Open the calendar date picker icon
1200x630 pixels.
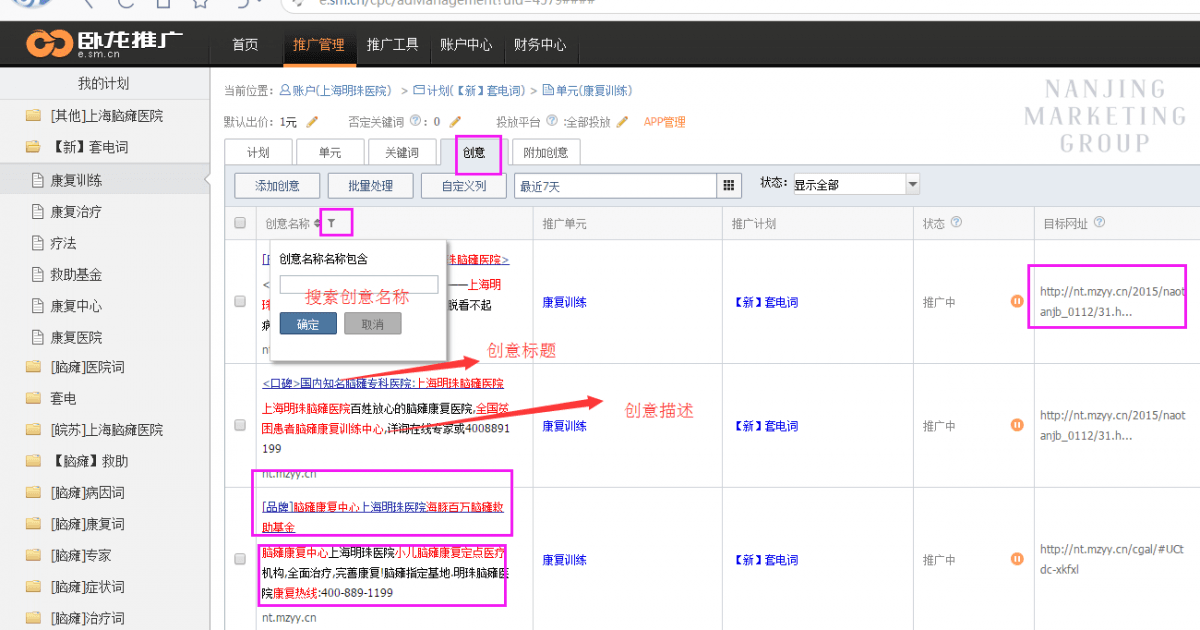(x=729, y=185)
